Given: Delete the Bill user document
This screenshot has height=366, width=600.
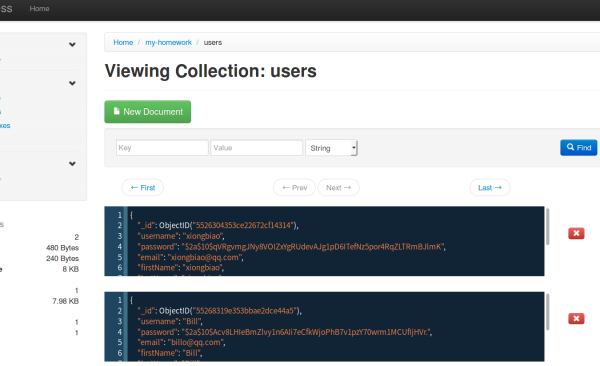Looking at the screenshot, I should pyautogui.click(x=576, y=319).
